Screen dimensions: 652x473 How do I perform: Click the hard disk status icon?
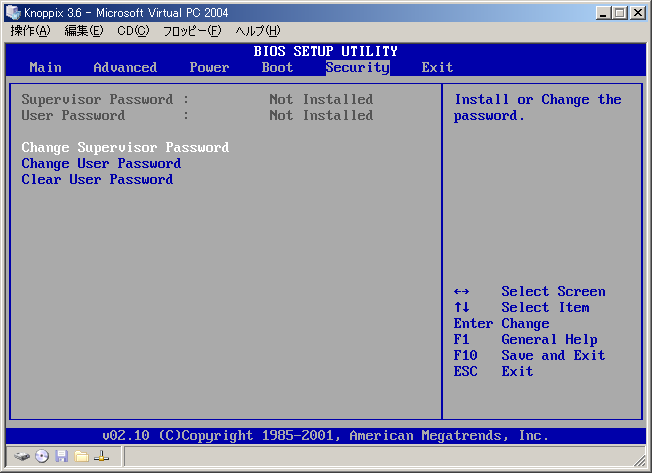pos(22,456)
